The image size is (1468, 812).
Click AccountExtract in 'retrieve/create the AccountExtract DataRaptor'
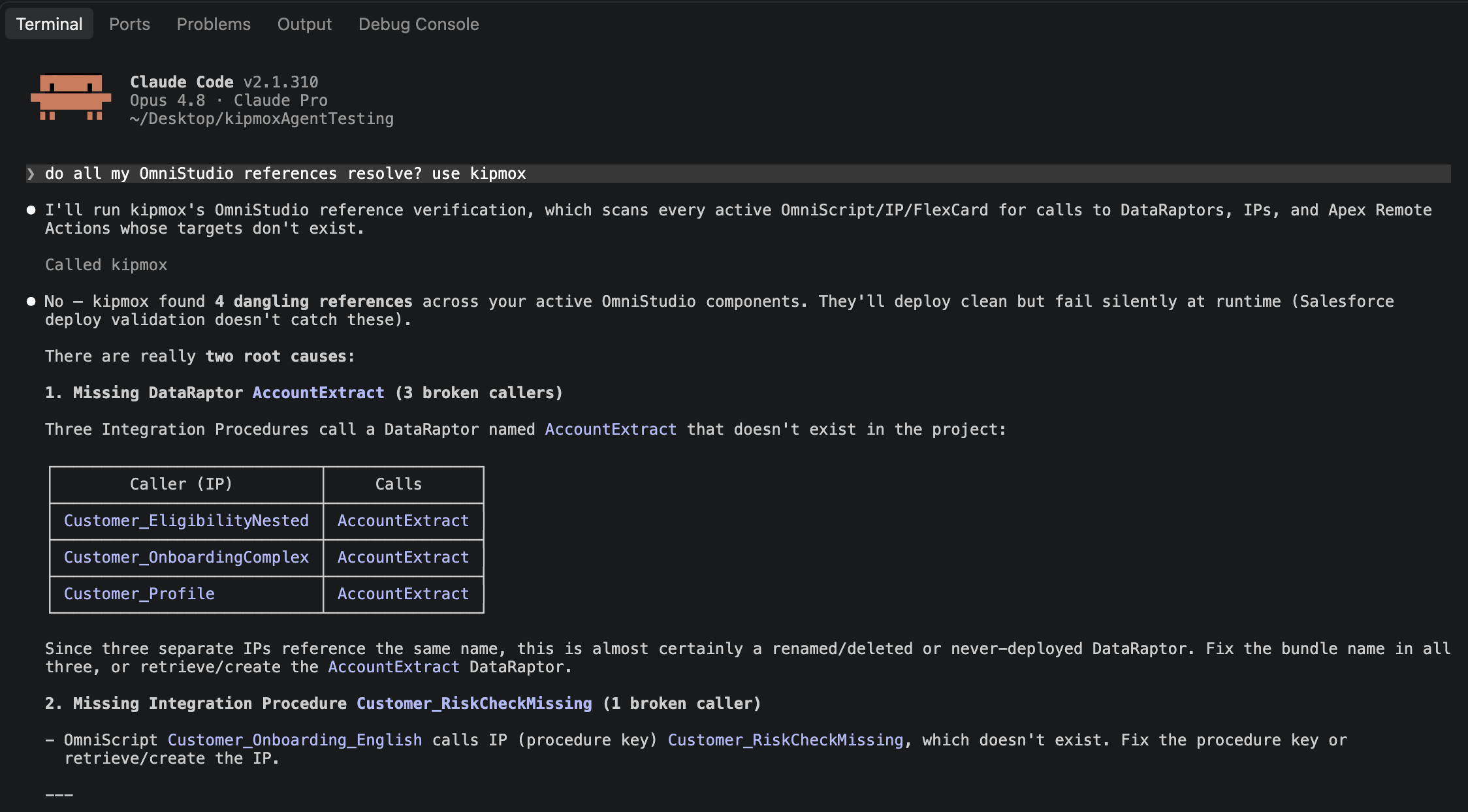point(394,667)
